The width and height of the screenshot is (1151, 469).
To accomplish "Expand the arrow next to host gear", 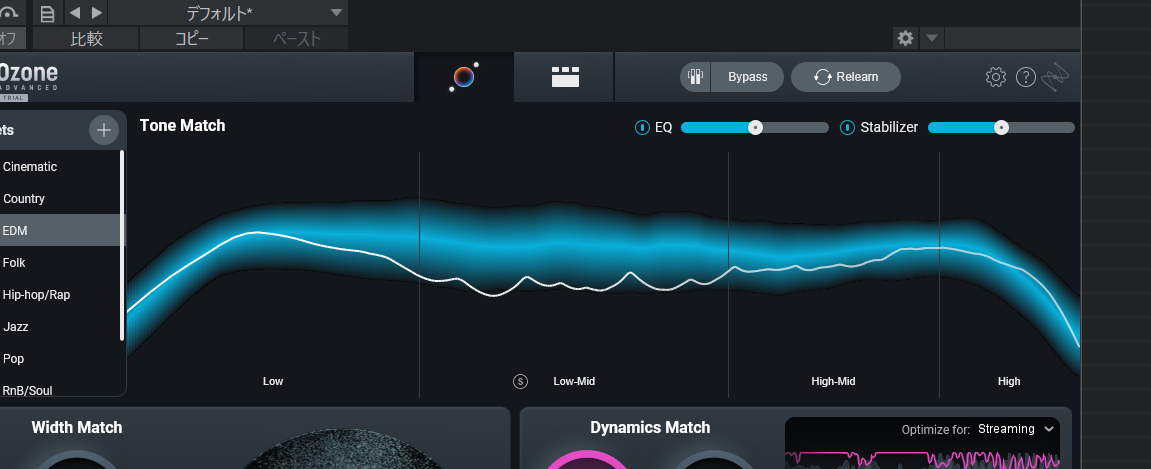I will pyautogui.click(x=932, y=38).
